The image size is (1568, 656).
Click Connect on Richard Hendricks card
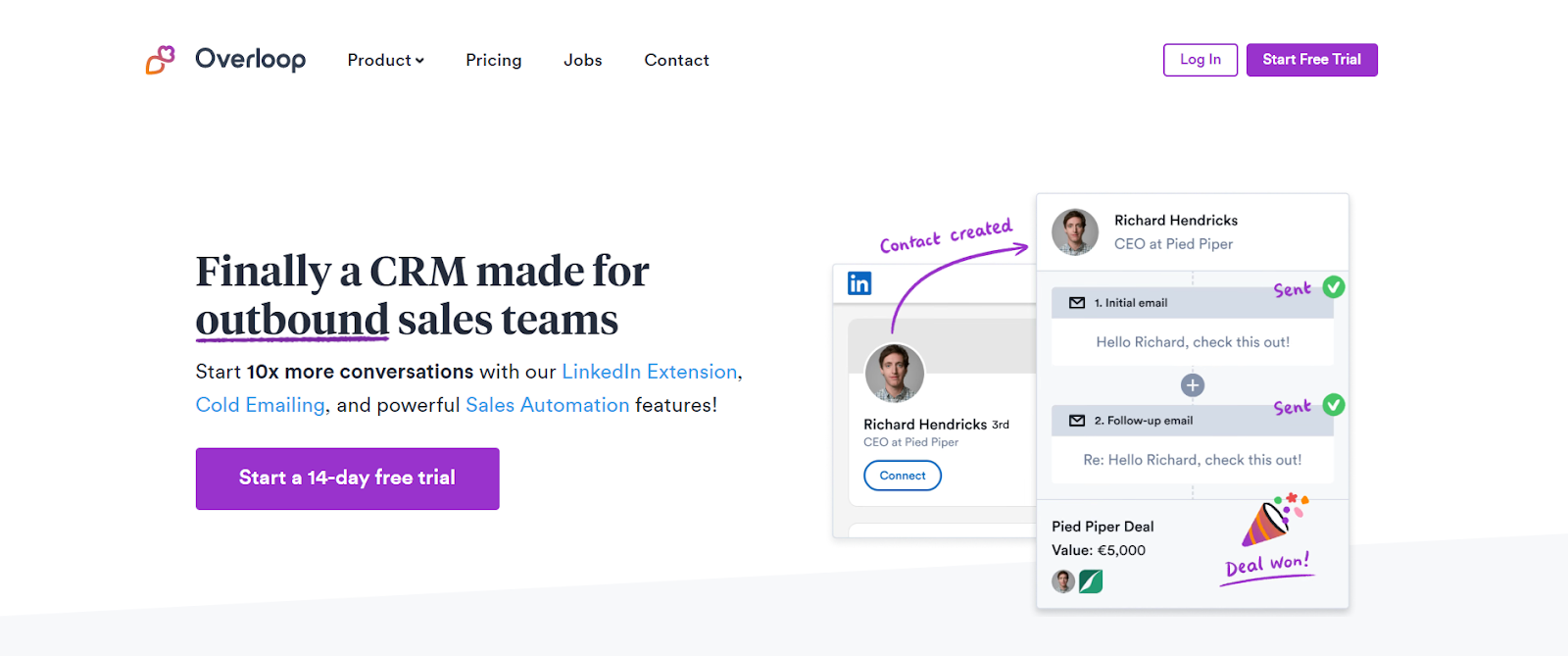point(903,476)
